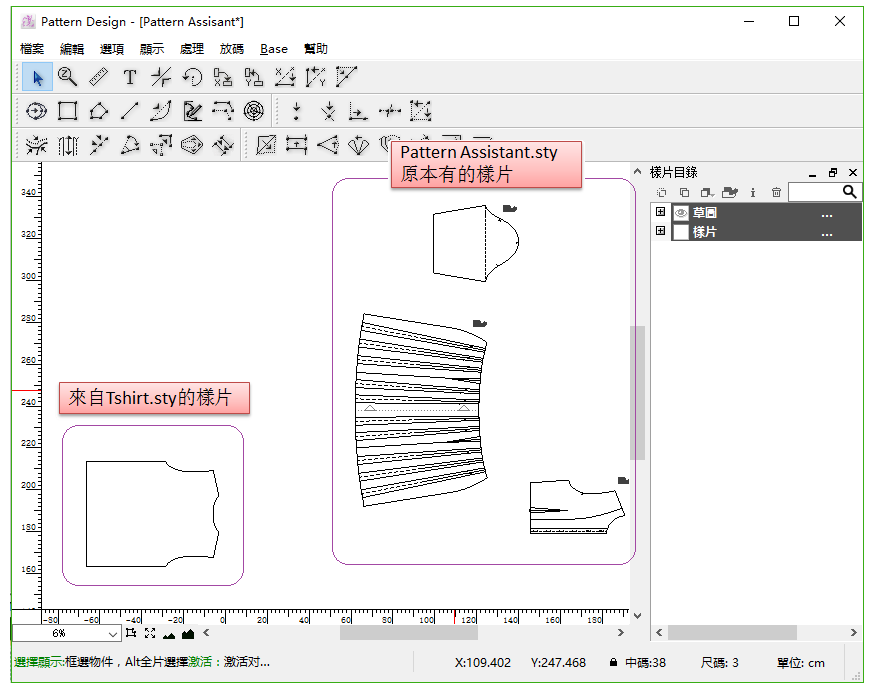This screenshot has width=876, height=691.
Task: Choose the Text tool
Action: tap(129, 77)
